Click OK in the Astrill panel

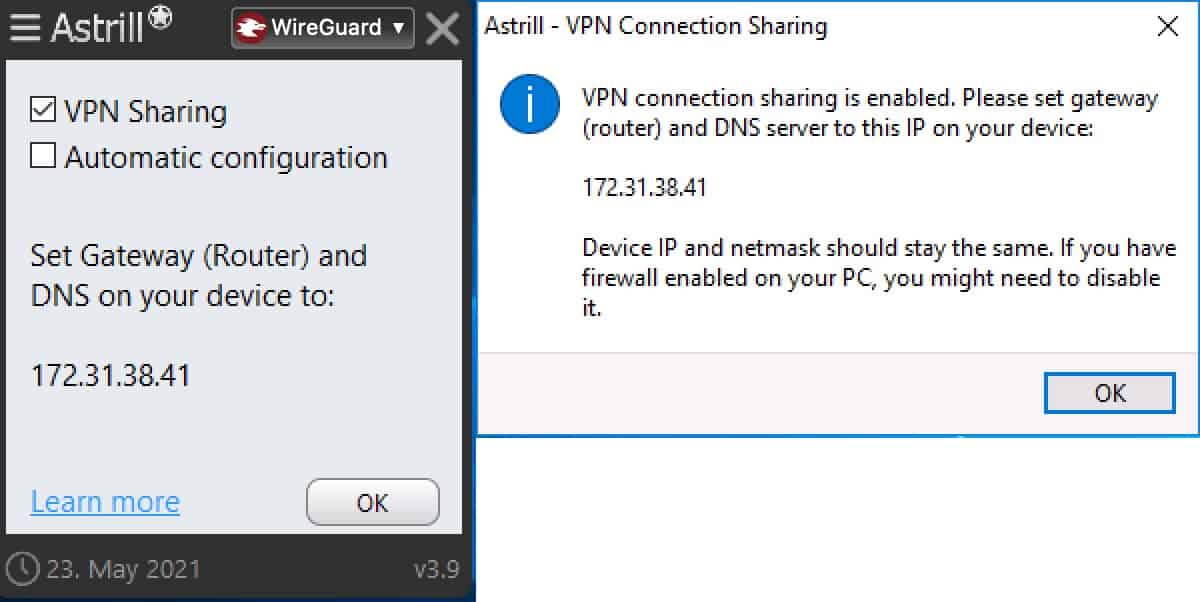coord(372,503)
